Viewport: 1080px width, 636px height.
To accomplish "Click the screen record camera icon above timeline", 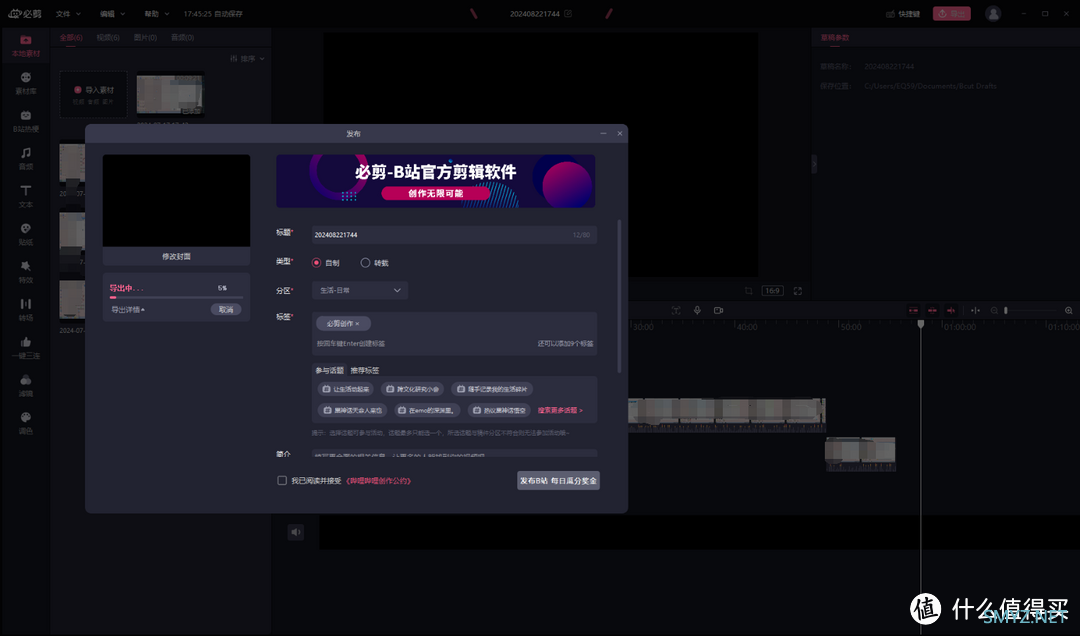I will coord(718,310).
